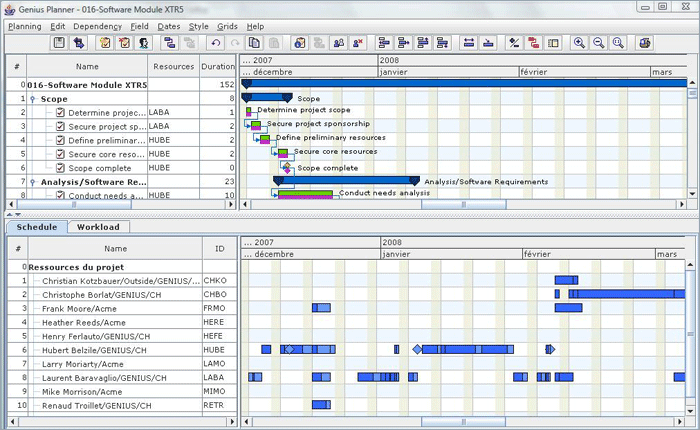The width and height of the screenshot is (700, 430).
Task: Click the percent complete toolbar icon
Action: click(x=514, y=43)
